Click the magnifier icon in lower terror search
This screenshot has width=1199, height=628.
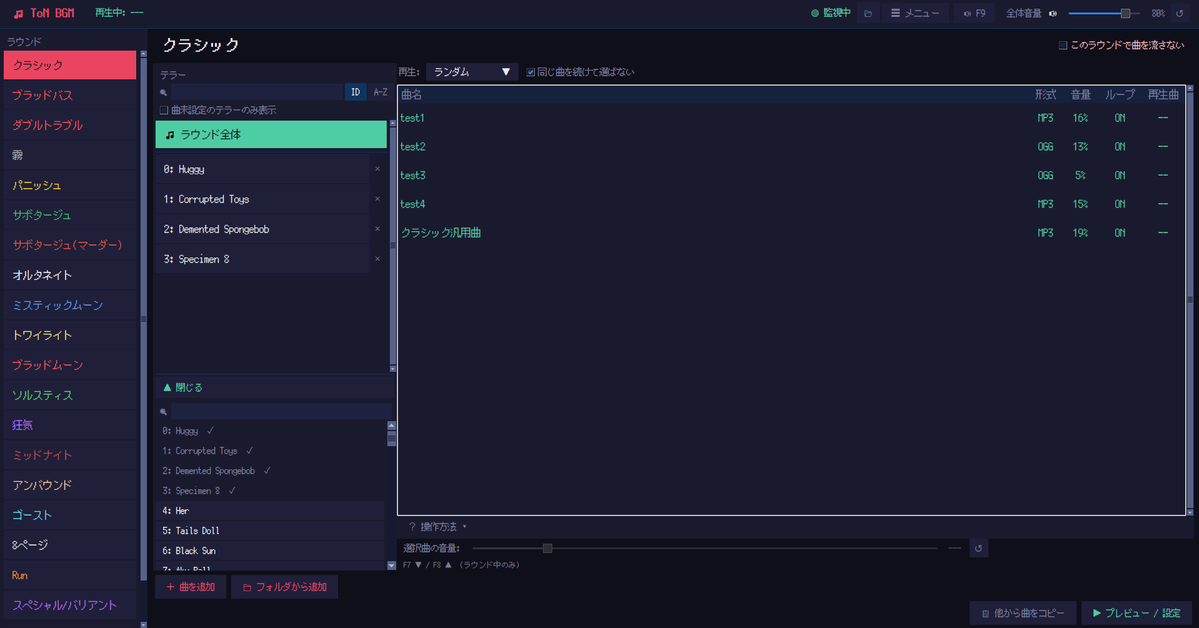[163, 412]
